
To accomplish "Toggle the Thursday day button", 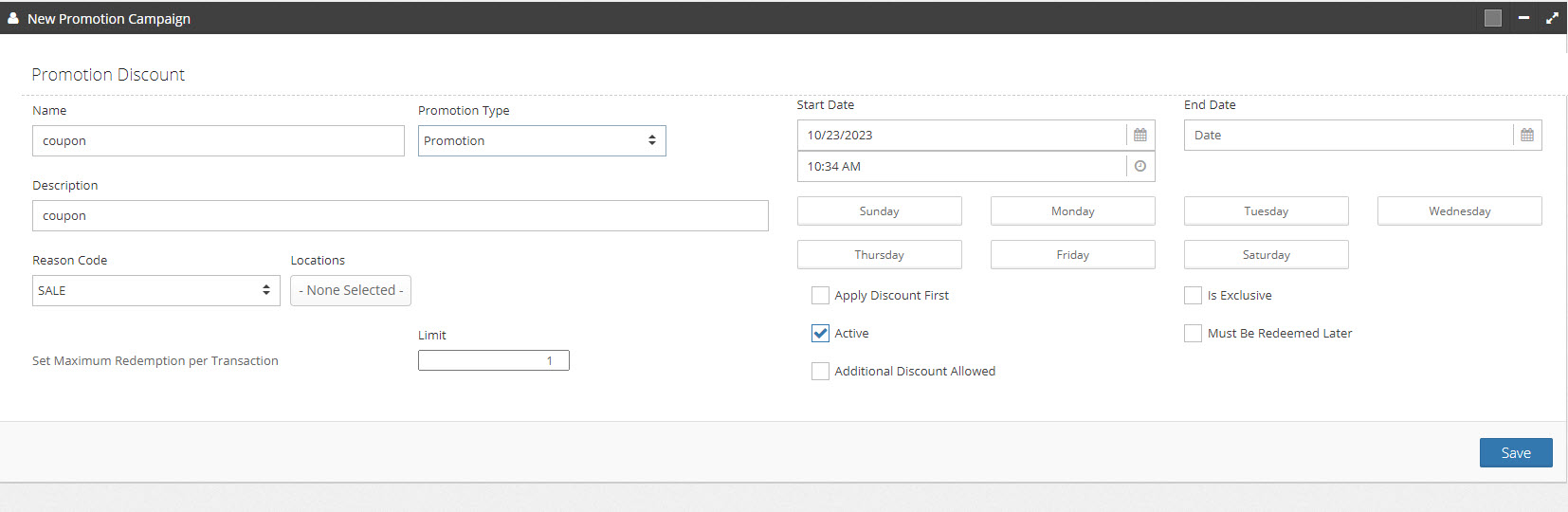I will pos(880,255).
